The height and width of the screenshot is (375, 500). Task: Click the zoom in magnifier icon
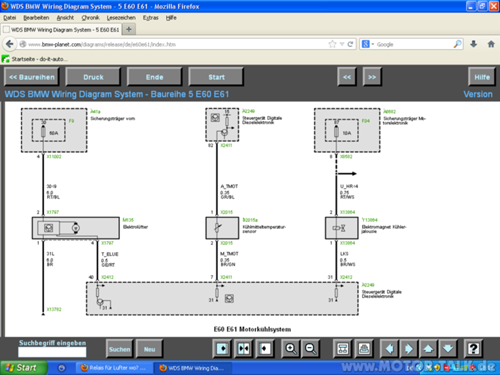[291, 349]
